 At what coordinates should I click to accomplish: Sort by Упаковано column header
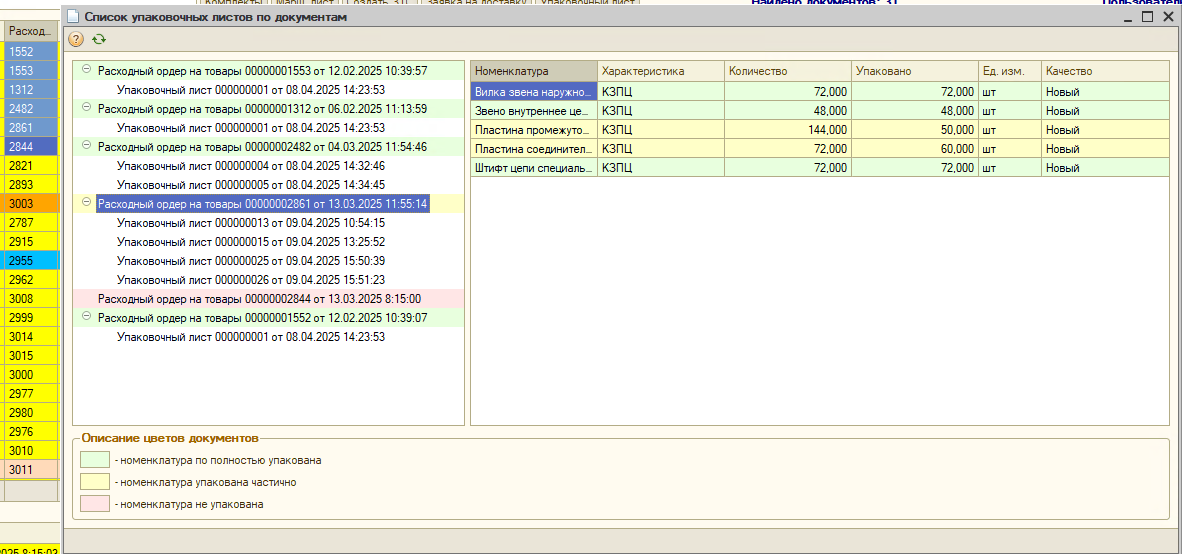click(914, 72)
